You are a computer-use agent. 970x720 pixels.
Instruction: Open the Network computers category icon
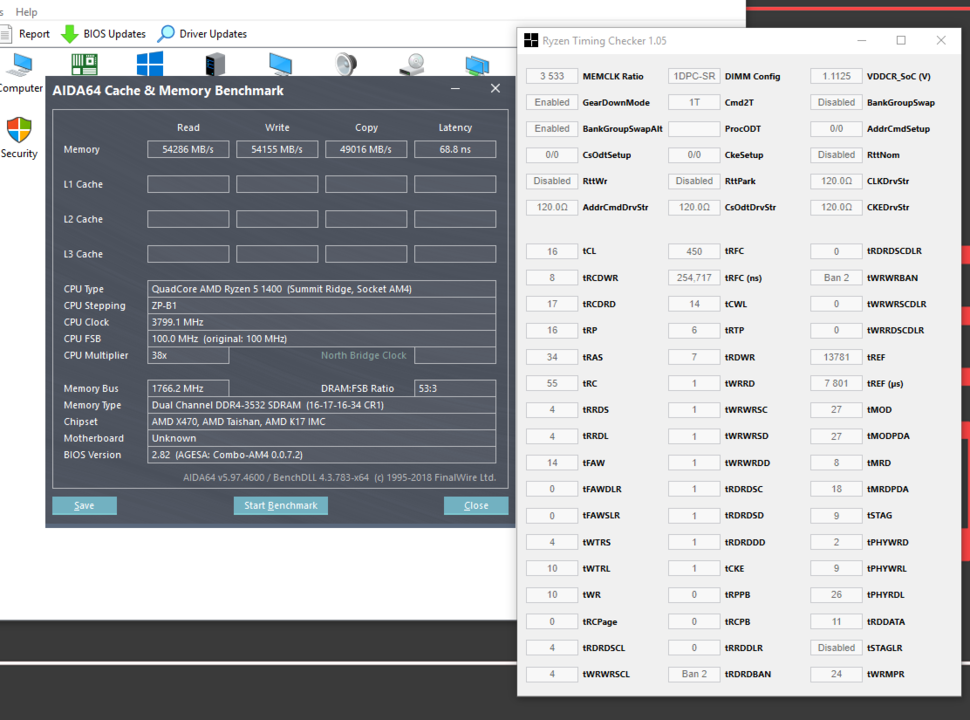[477, 64]
